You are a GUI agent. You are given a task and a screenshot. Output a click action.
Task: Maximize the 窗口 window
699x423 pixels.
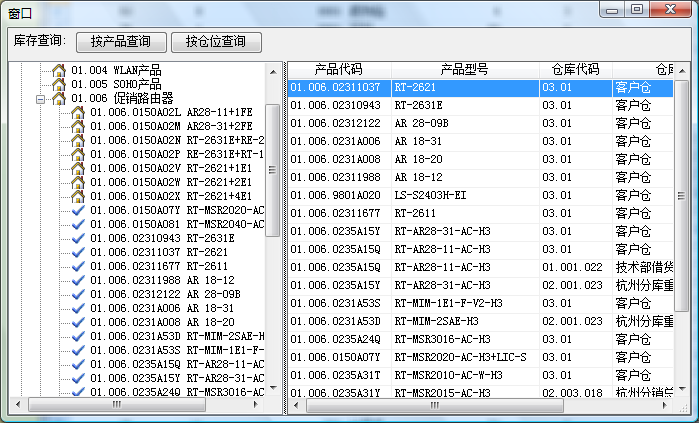coord(637,9)
